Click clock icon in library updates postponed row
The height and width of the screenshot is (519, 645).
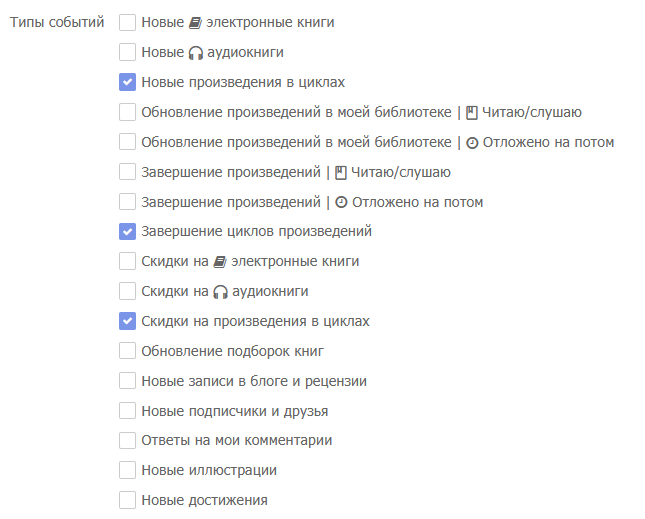click(472, 142)
